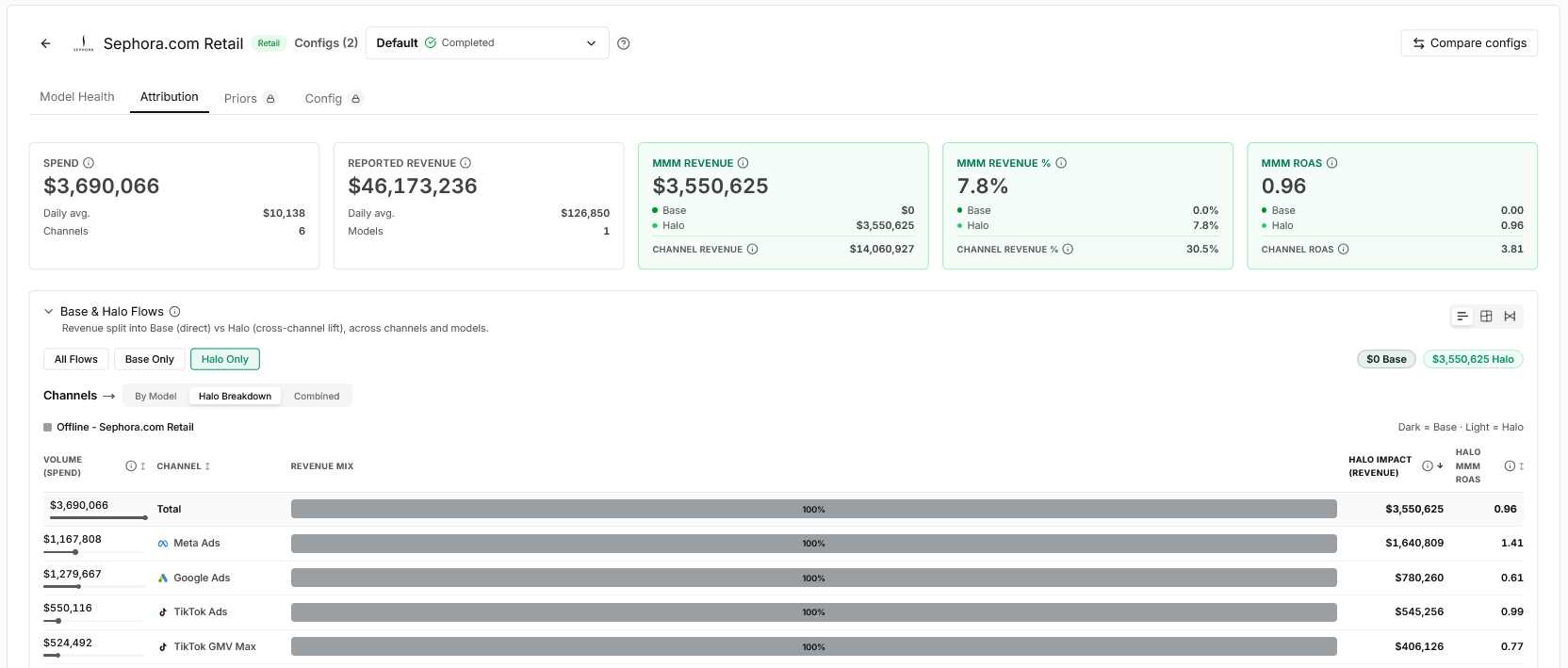1568x668 pixels.
Task: Open info icon in HALO MMM ROAS header
Action: click(x=1510, y=466)
